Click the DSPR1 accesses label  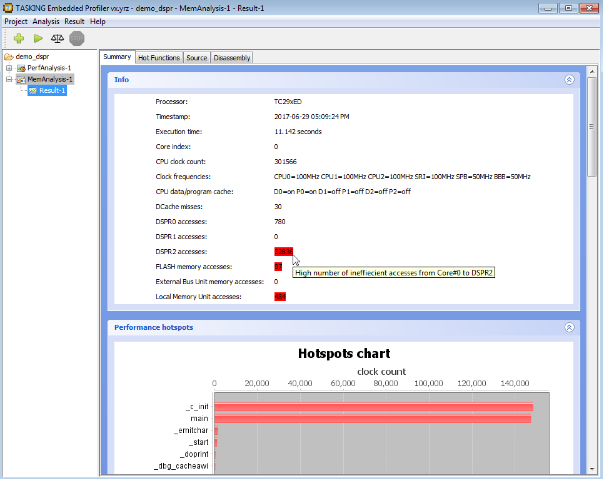(x=181, y=236)
